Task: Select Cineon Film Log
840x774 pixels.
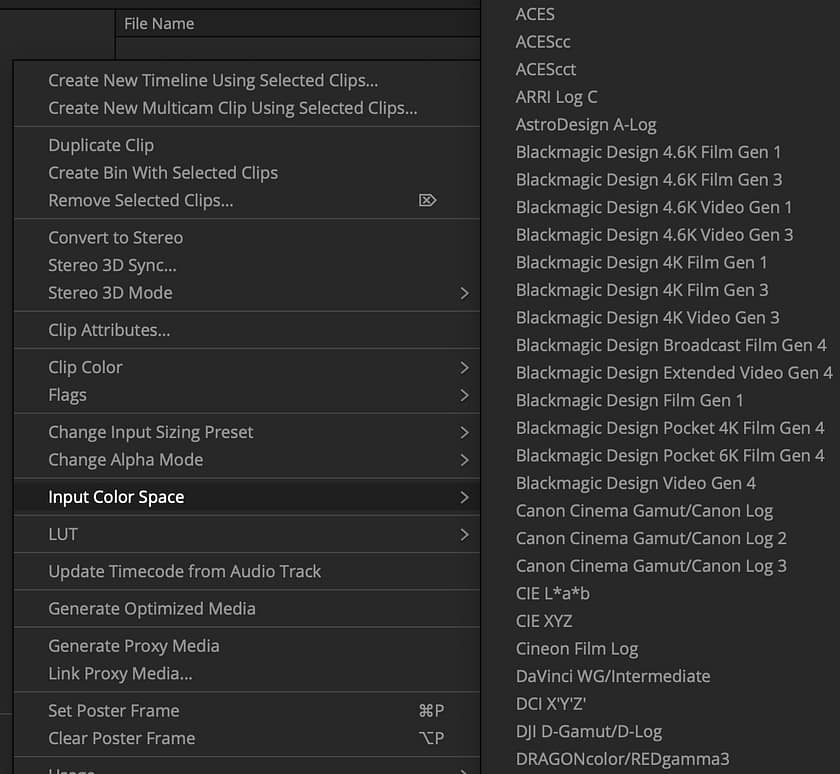Action: click(577, 649)
